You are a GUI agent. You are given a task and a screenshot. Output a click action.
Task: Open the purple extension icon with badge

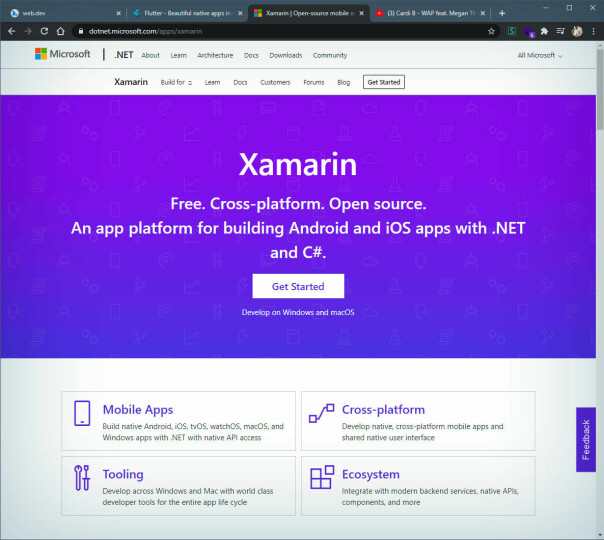click(529, 32)
